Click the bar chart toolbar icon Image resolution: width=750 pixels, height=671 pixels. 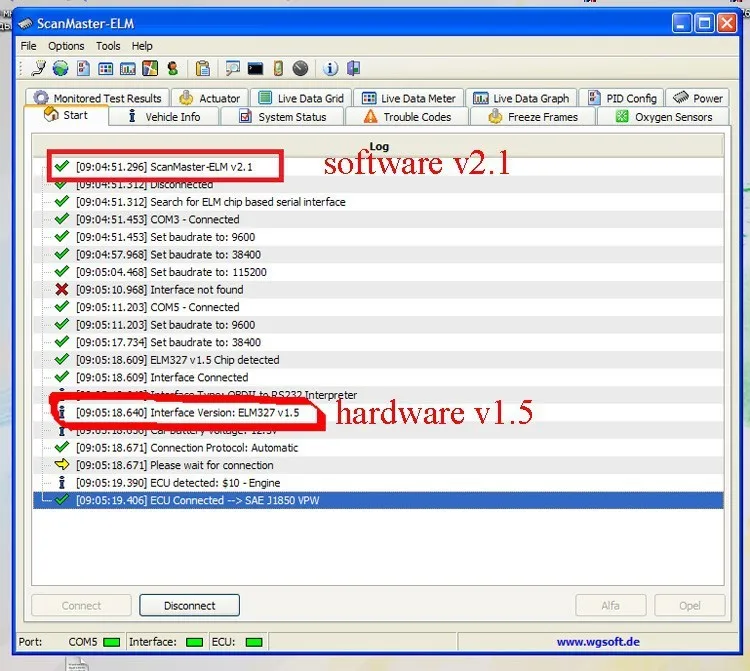(128, 68)
